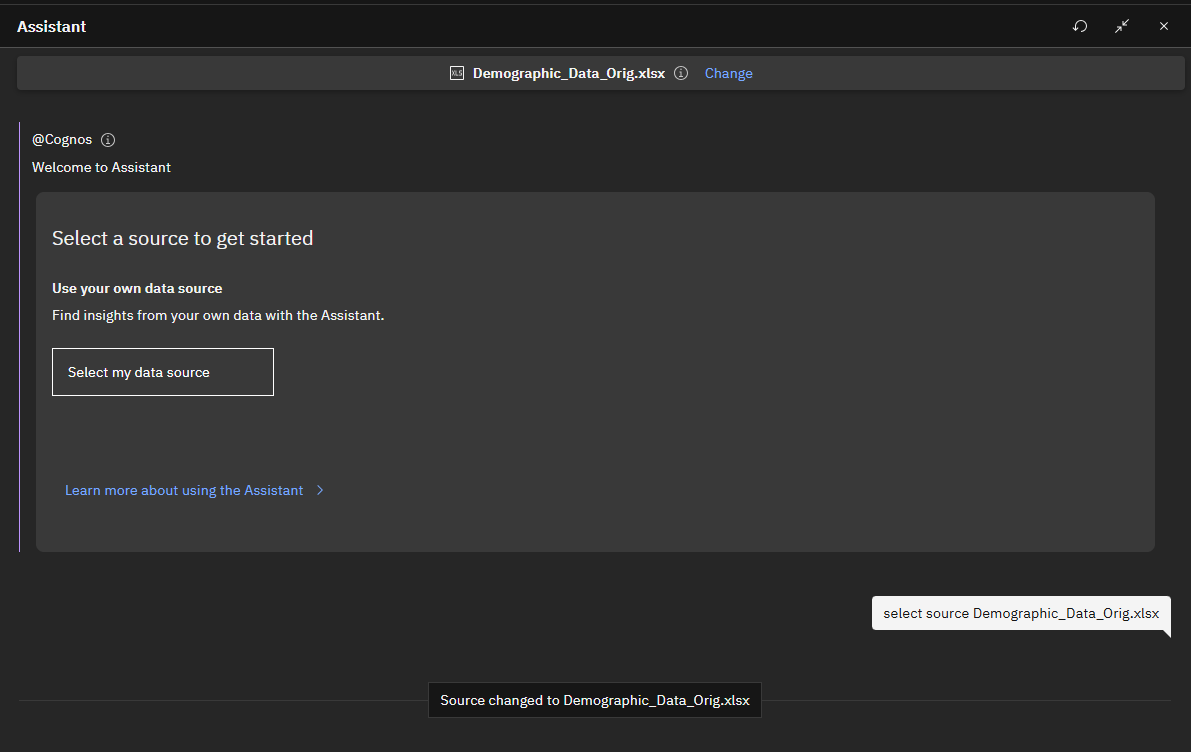The width and height of the screenshot is (1191, 752).
Task: Click the chevron after the Learn more link
Action: coord(320,491)
